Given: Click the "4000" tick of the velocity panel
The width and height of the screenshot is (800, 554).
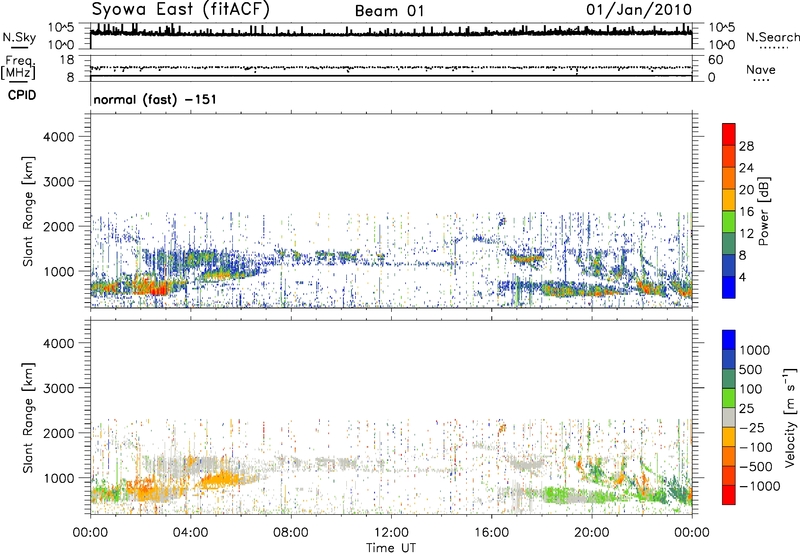Looking at the screenshot, I should (58, 343).
